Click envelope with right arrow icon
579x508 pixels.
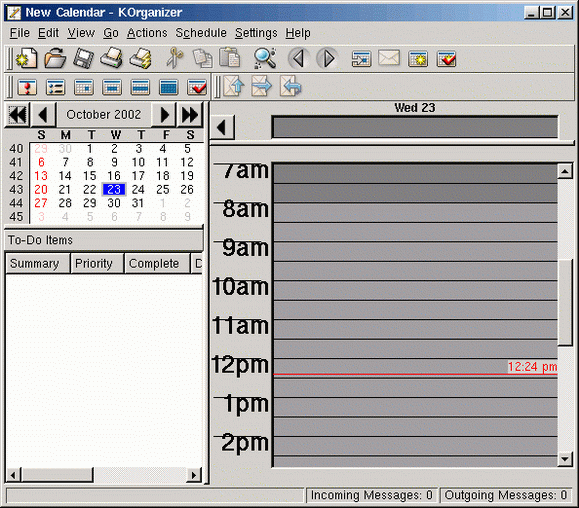261,86
